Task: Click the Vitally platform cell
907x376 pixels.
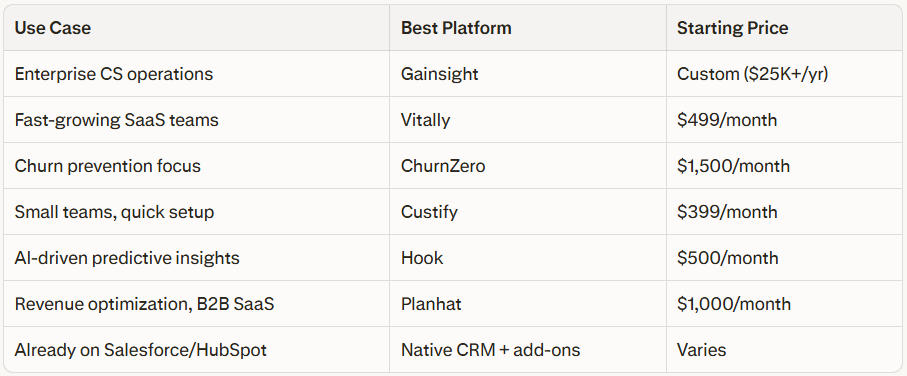Action: pyautogui.click(x=528, y=120)
